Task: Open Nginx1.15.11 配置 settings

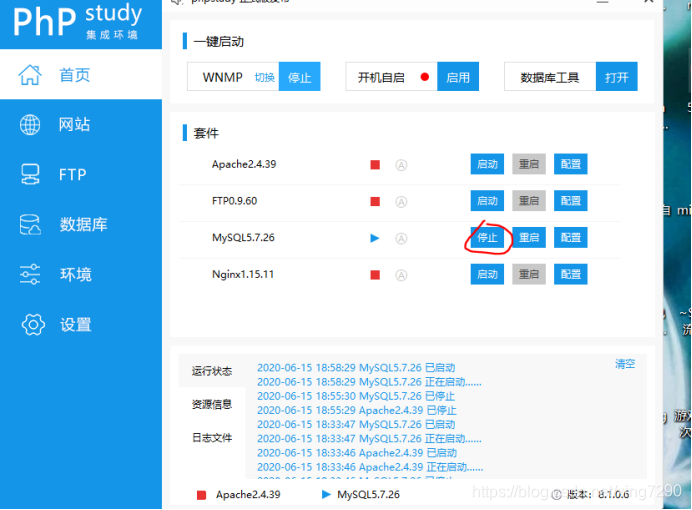Action: [571, 274]
